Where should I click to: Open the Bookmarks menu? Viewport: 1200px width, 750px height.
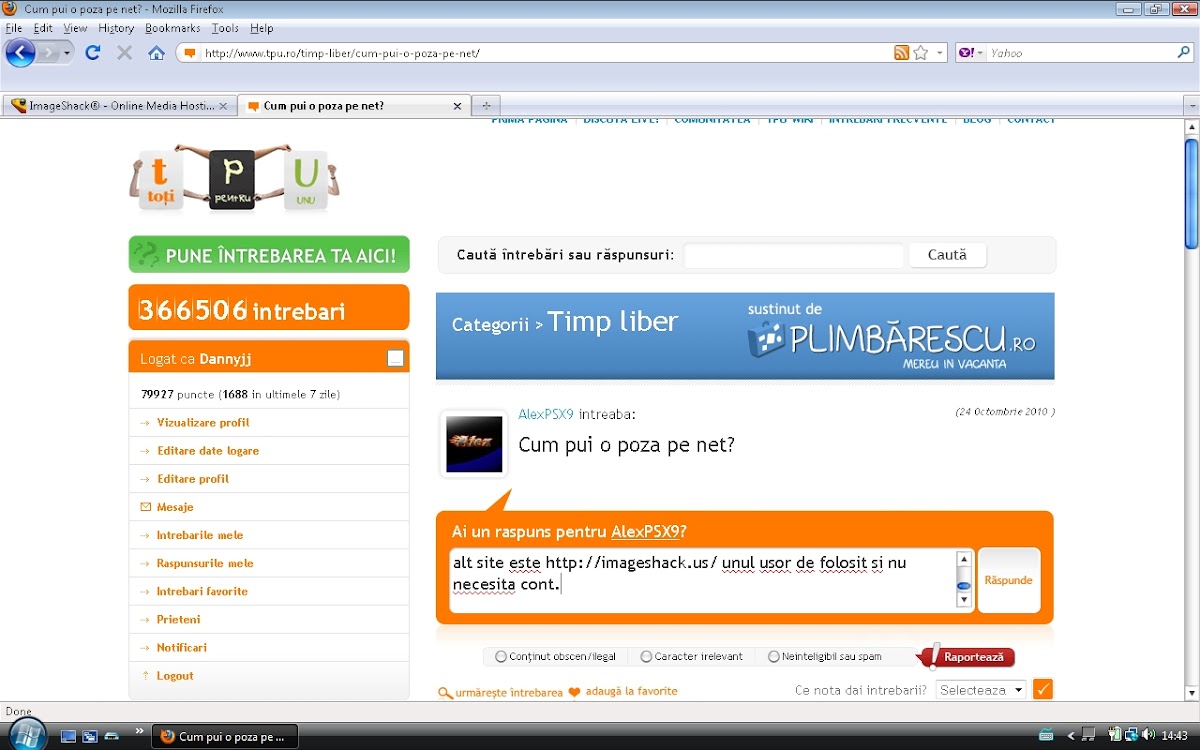click(173, 28)
